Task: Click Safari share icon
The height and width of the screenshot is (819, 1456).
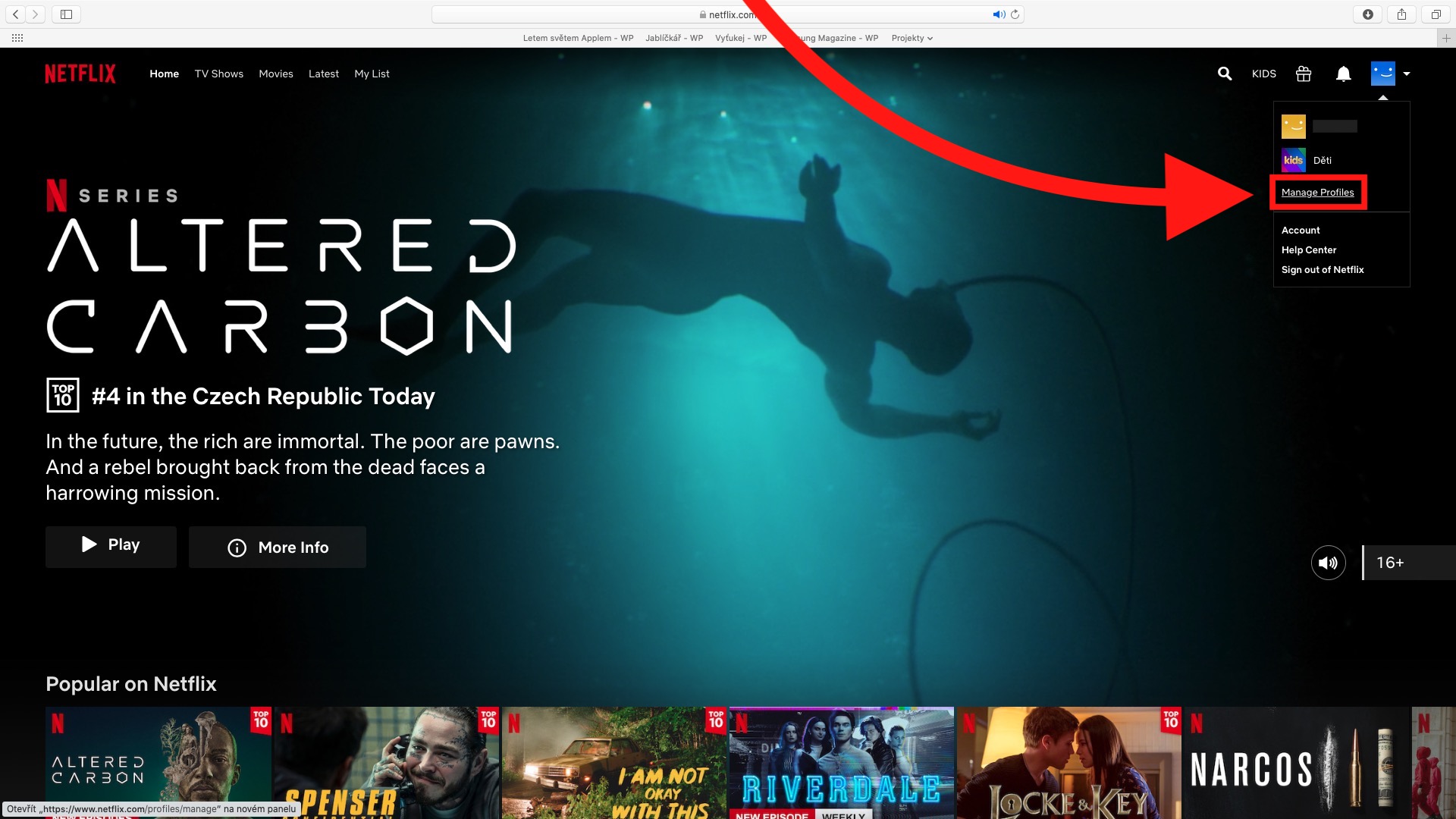Action: (1401, 14)
